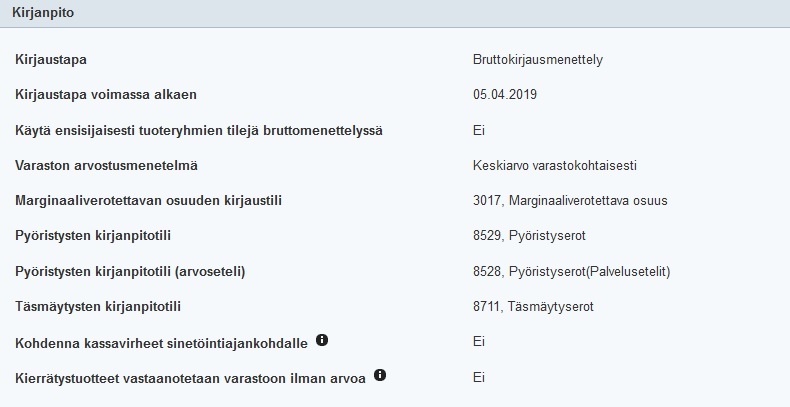Screen dimensions: 790x407
Task: Click 8711, Täsmäytyserot account value
Action: [x=533, y=306]
